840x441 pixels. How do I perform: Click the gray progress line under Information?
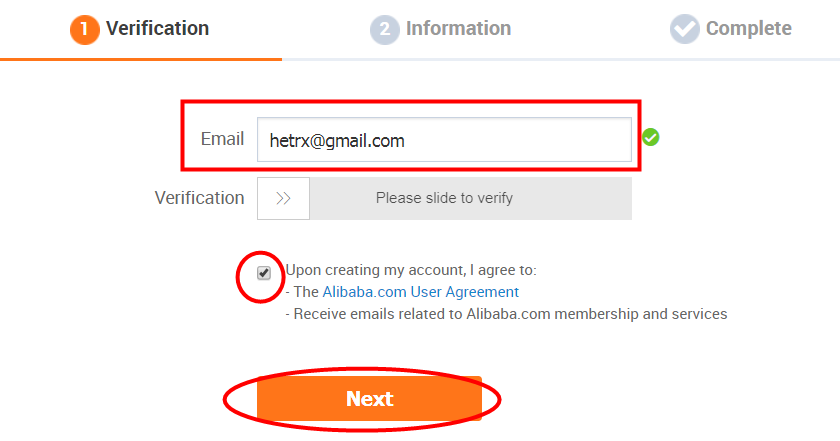561,59
